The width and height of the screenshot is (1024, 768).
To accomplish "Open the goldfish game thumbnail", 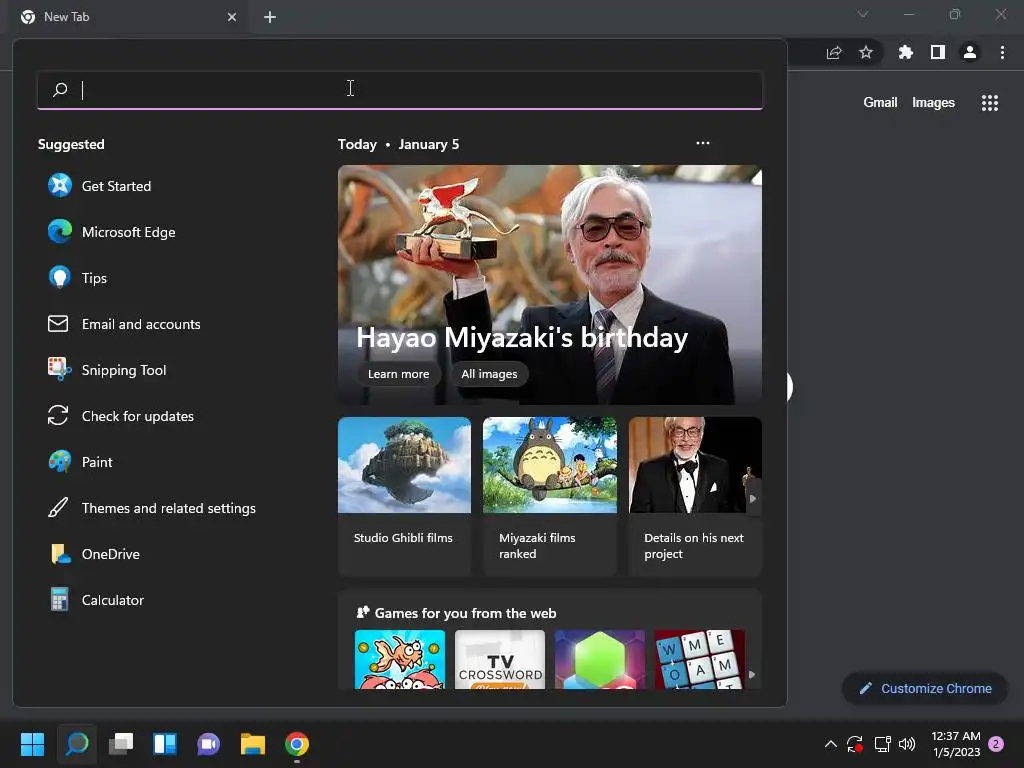I will (x=400, y=660).
